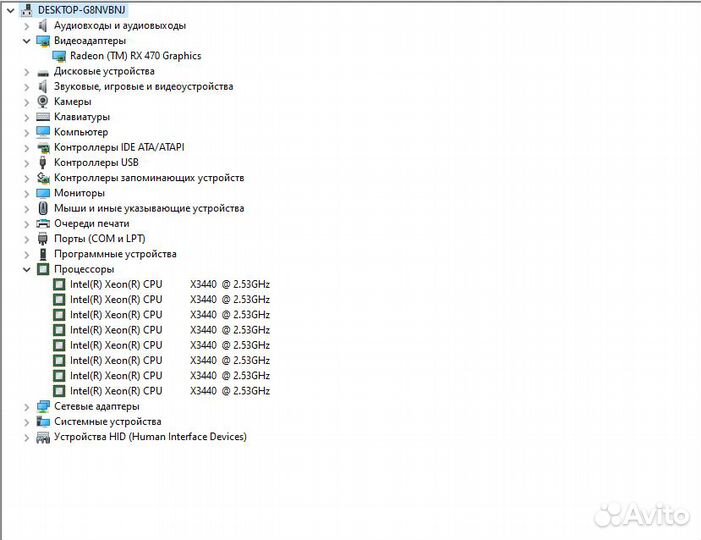
Task: Select the DESKTOP-G8NVBNJ label
Action: pyautogui.click(x=81, y=10)
